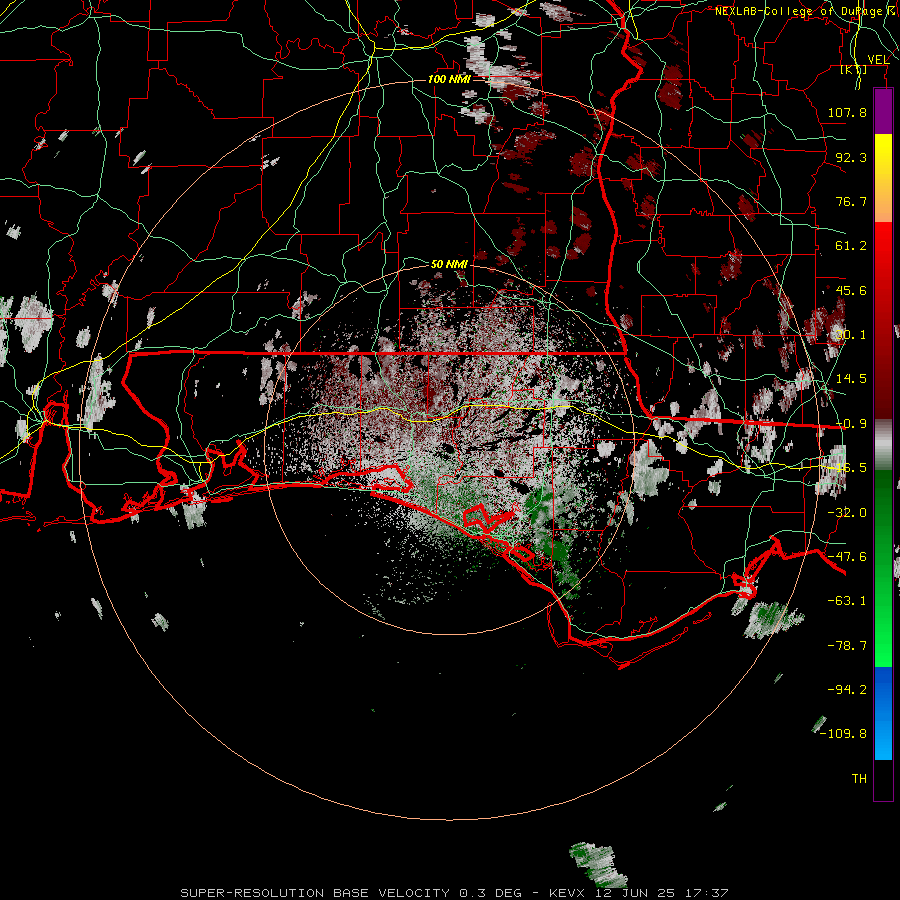The height and width of the screenshot is (900, 900).
Task: Click the -47.6 velocity scale value
Action: click(x=847, y=557)
